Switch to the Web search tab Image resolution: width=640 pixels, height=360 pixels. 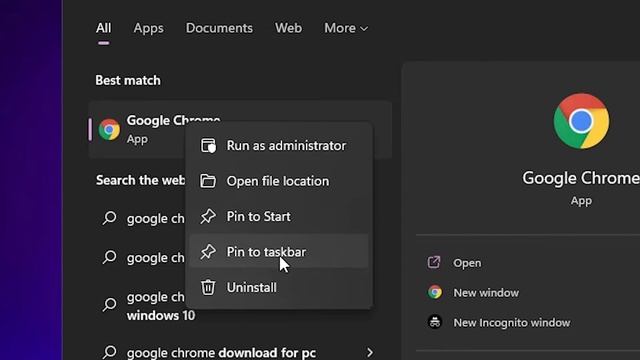point(288,28)
